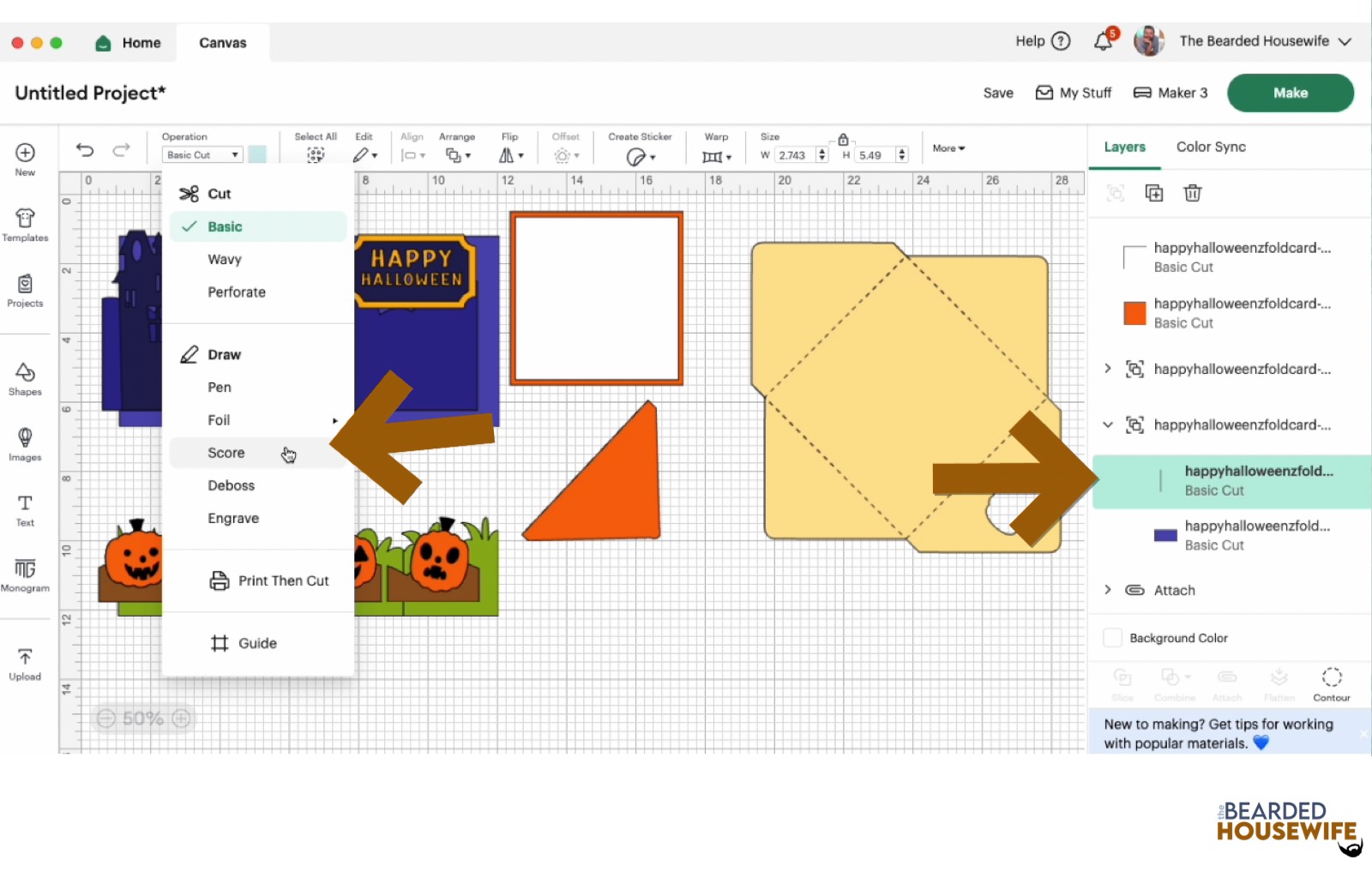
Task: Choose Score from the operation menu
Action: 226,453
